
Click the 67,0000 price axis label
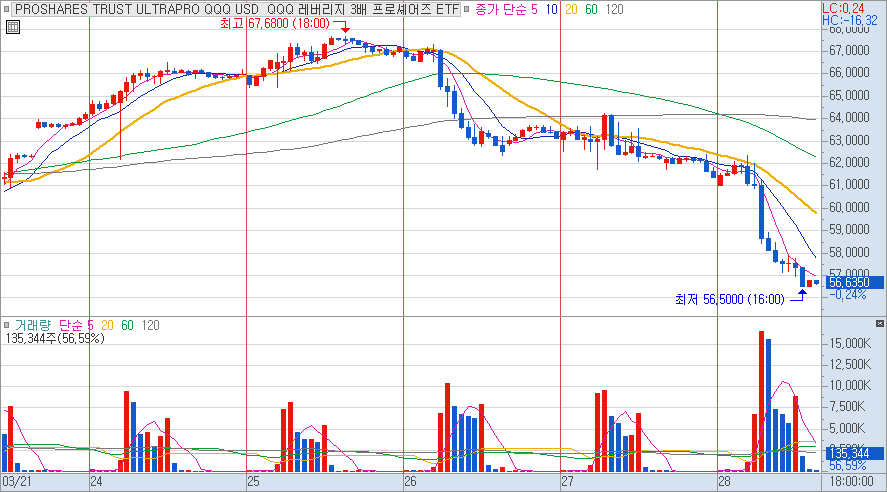(x=849, y=50)
